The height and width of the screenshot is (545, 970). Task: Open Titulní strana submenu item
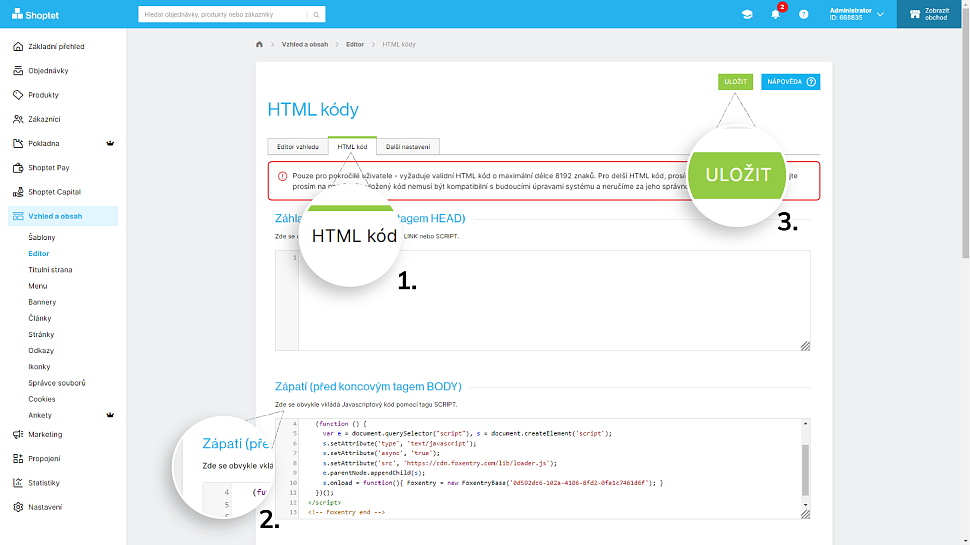point(50,270)
